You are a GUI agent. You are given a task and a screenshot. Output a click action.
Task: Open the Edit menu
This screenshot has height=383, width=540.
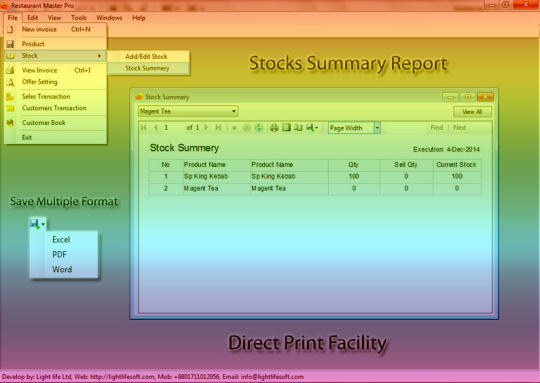(x=33, y=18)
